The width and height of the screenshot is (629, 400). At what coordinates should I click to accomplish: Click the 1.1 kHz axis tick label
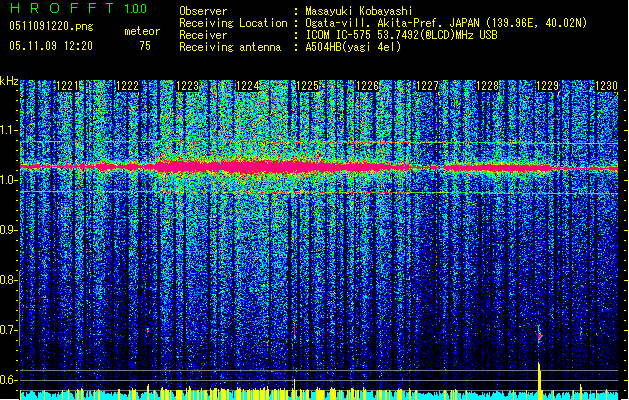(x=8, y=130)
